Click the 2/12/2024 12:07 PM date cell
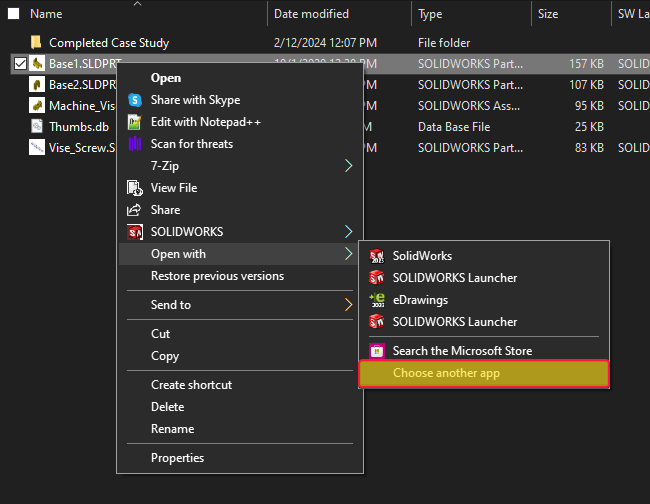The image size is (650, 504). pos(325,43)
